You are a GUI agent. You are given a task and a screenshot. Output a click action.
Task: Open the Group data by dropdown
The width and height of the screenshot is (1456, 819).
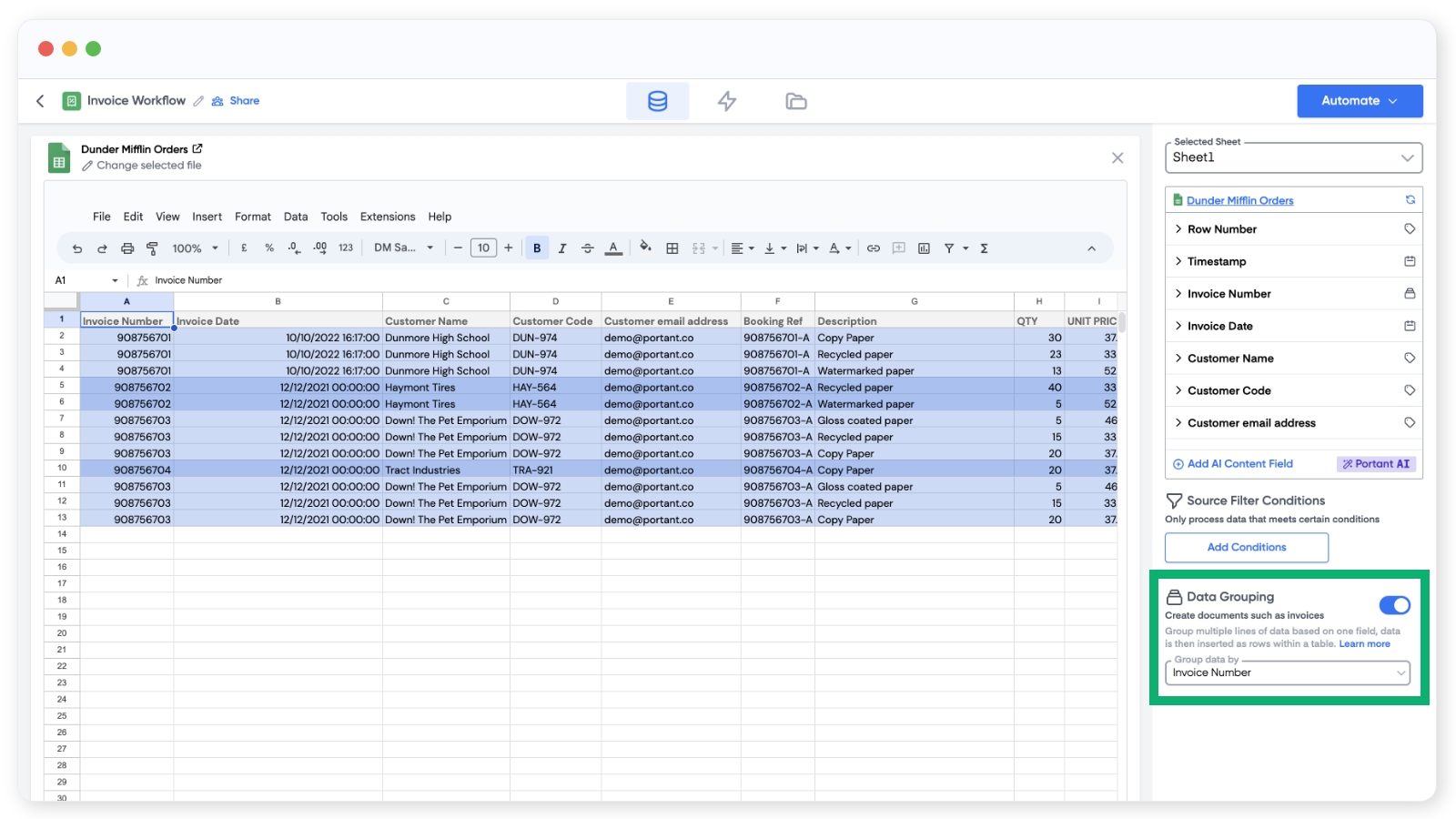pyautogui.click(x=1288, y=672)
